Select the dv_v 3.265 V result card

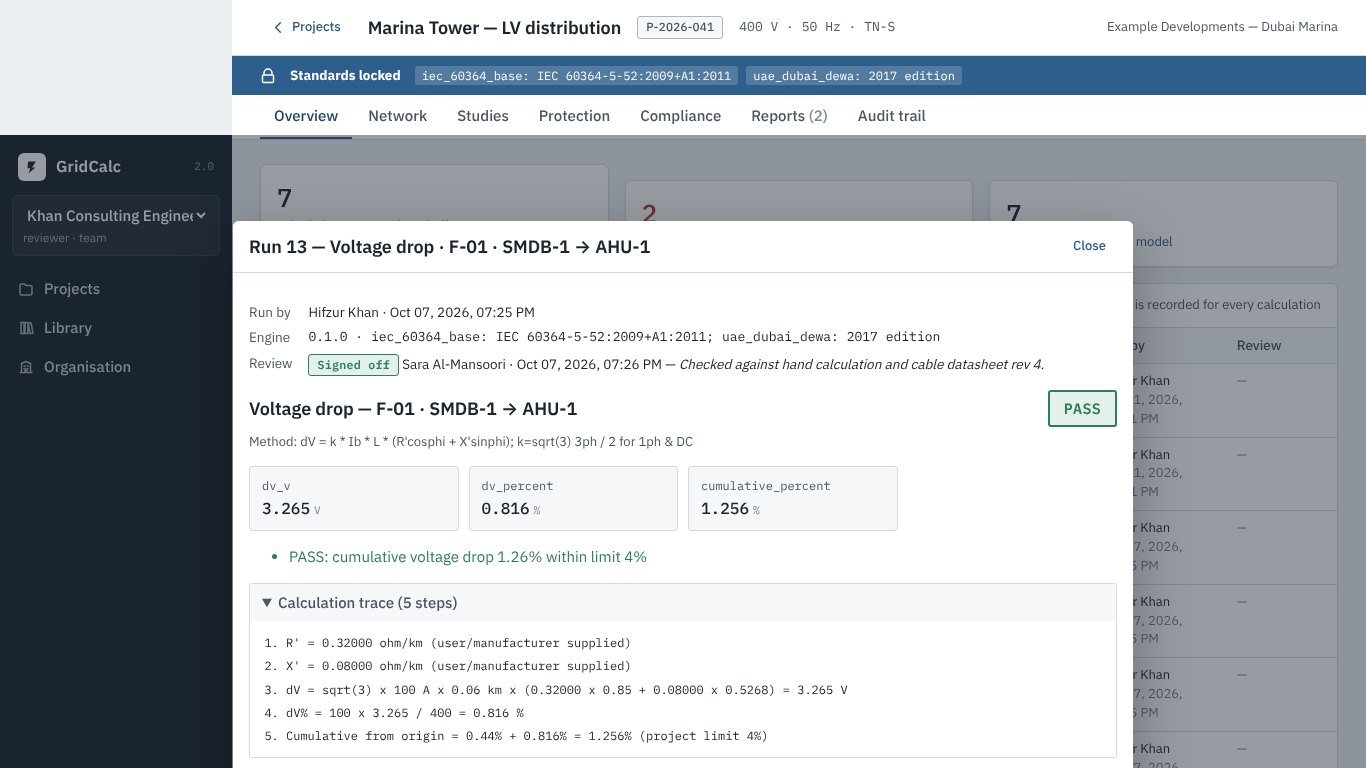(x=354, y=498)
